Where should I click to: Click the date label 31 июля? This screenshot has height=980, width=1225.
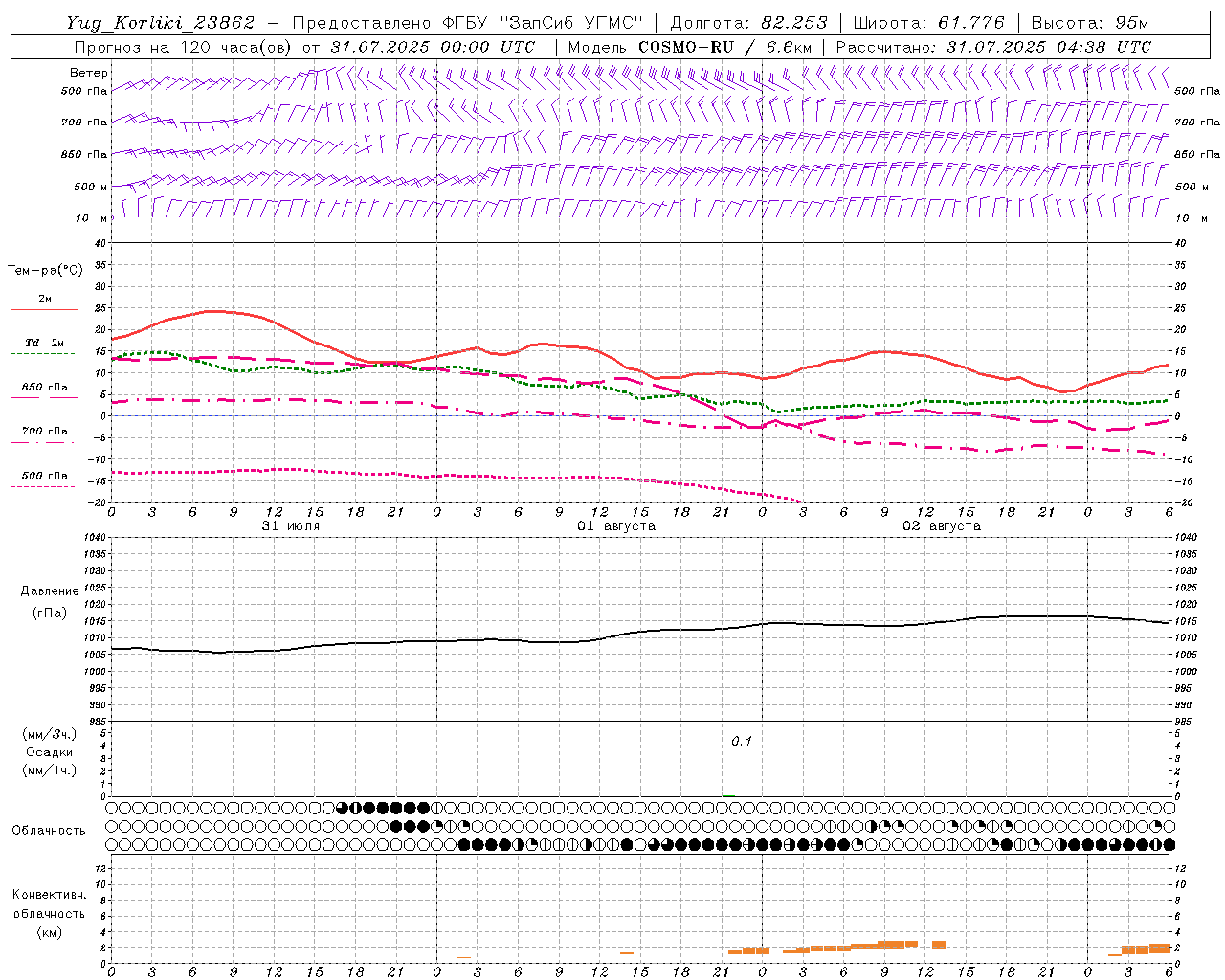[x=291, y=526]
